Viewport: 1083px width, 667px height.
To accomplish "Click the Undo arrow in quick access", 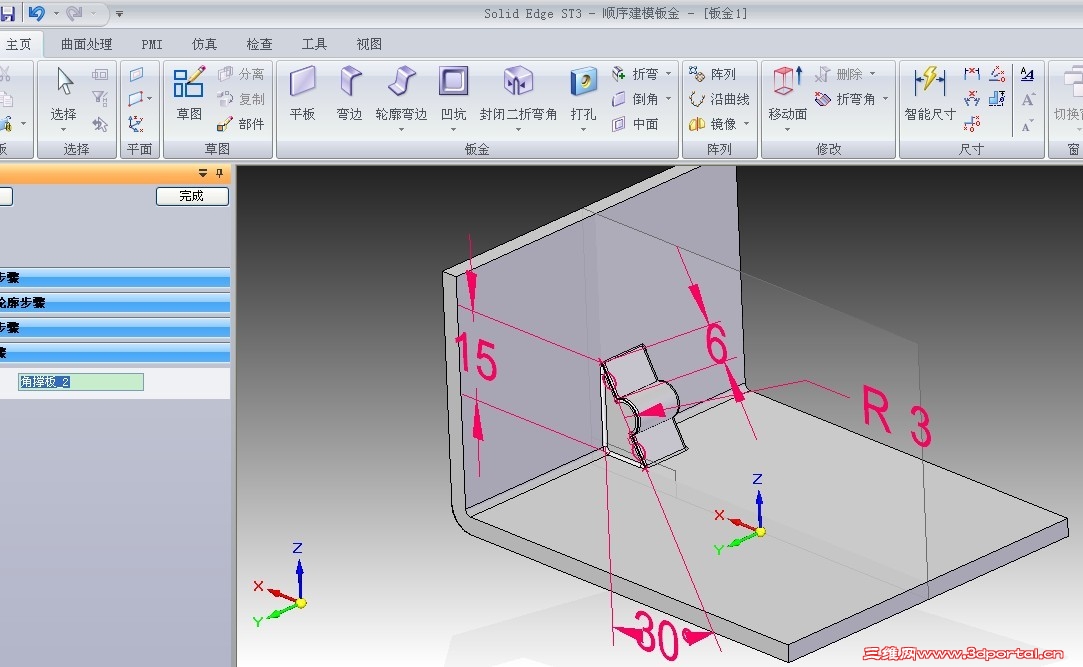I will click(37, 13).
